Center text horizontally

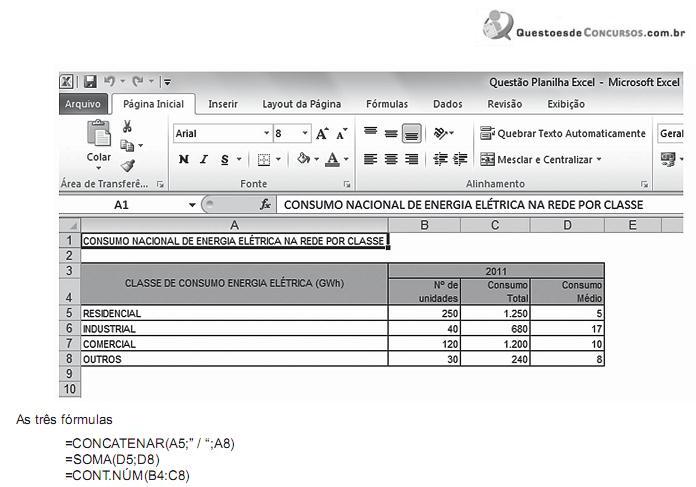pos(391,159)
